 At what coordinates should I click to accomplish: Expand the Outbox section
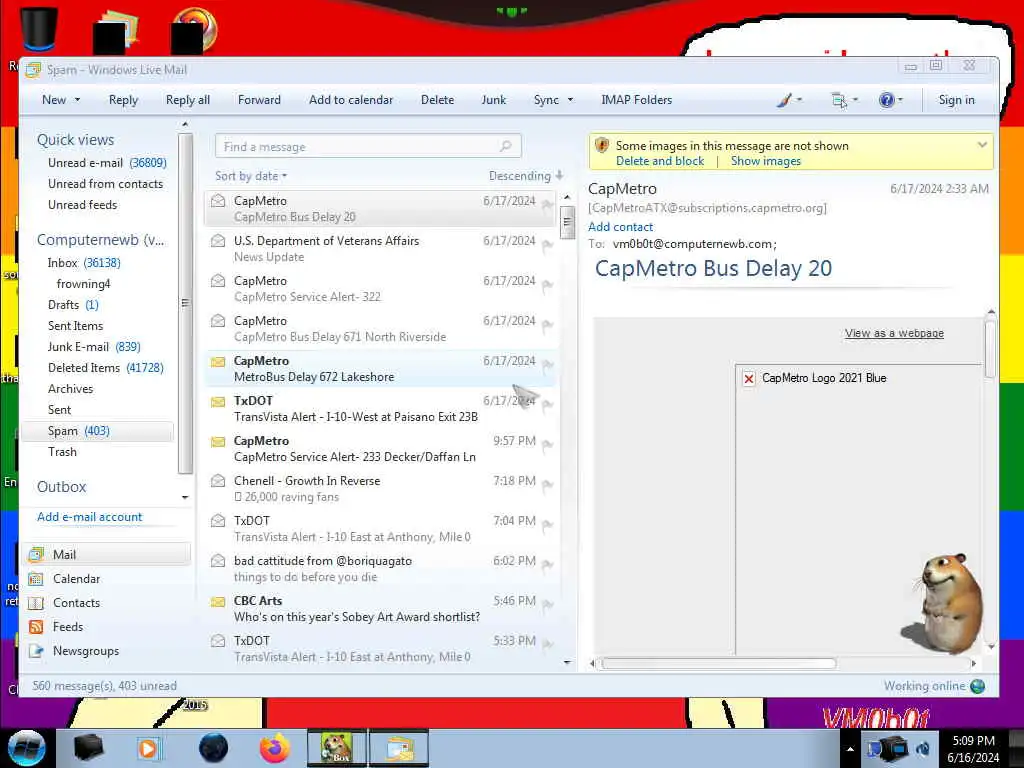click(x=61, y=487)
